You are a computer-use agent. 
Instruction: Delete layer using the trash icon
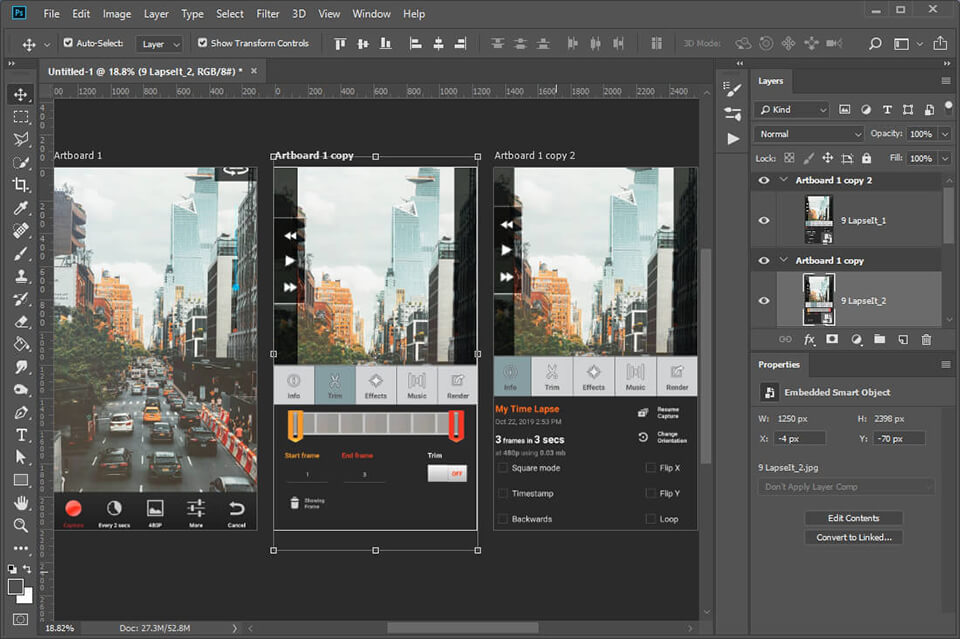pos(926,340)
